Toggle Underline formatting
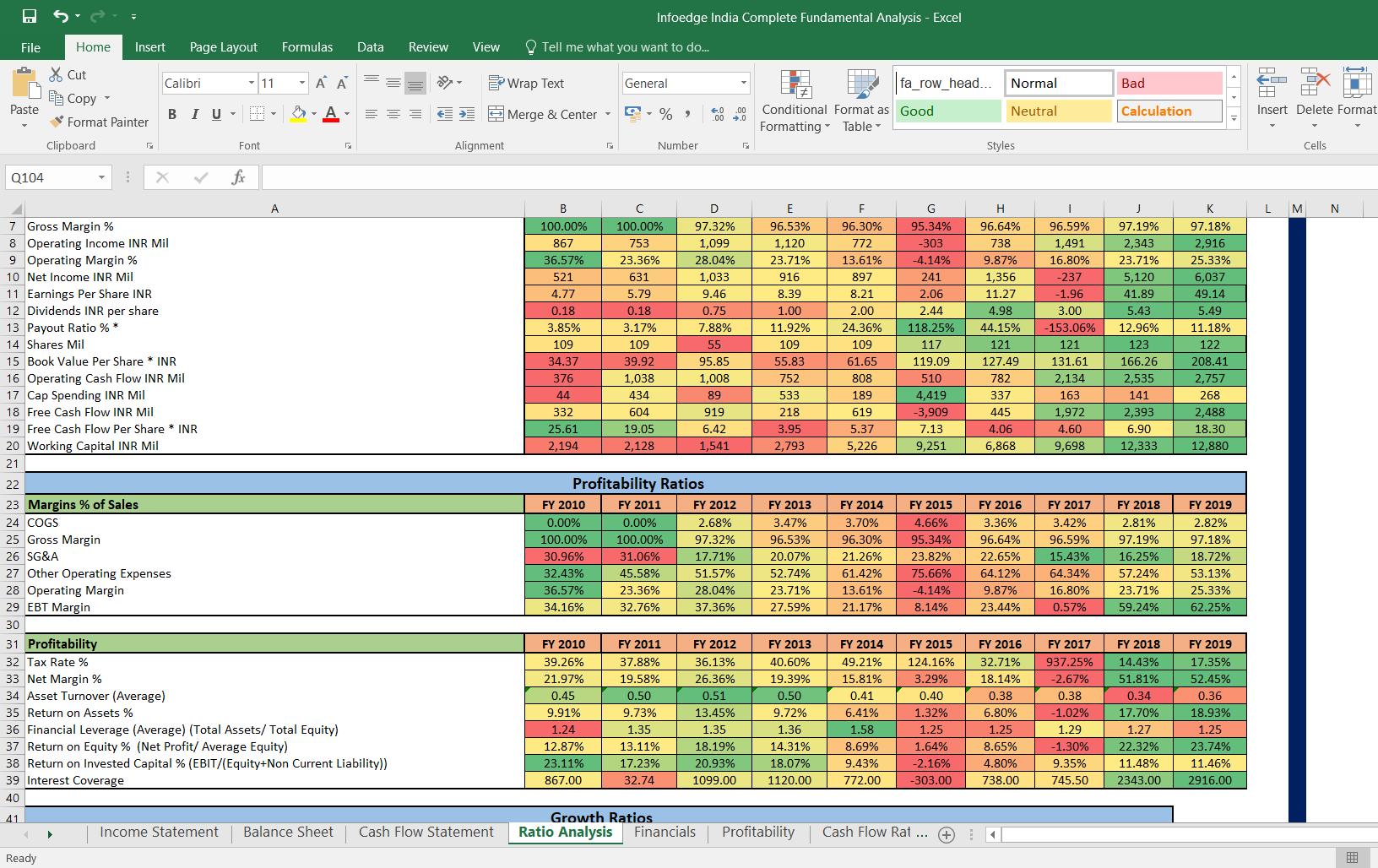1378x868 pixels. pyautogui.click(x=216, y=114)
